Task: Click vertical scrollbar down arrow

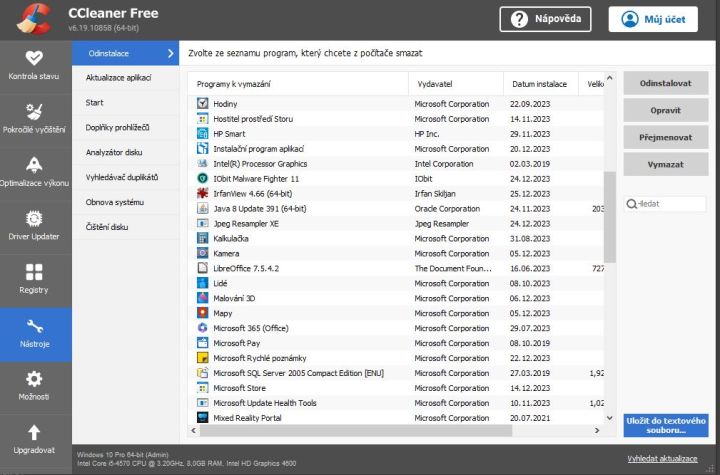Action: coord(609,418)
